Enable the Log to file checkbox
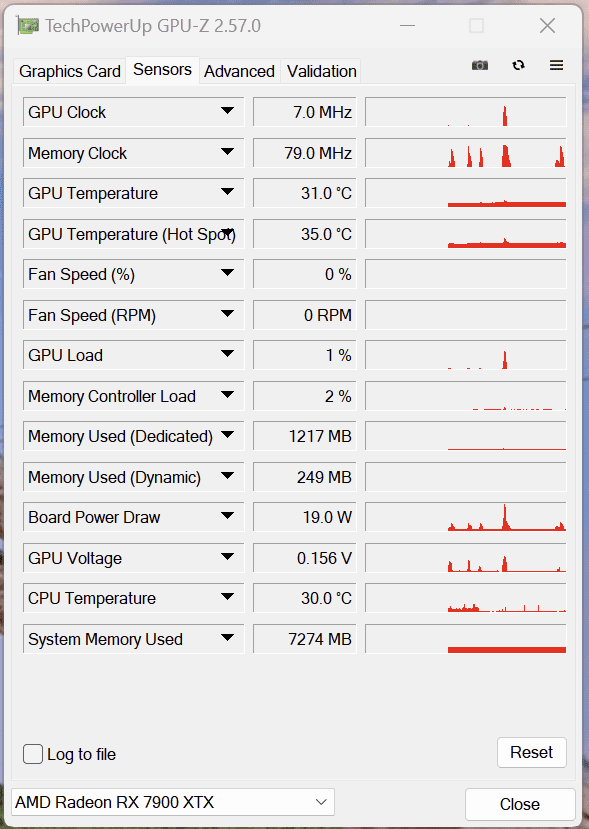This screenshot has width=589, height=829. pyautogui.click(x=33, y=754)
